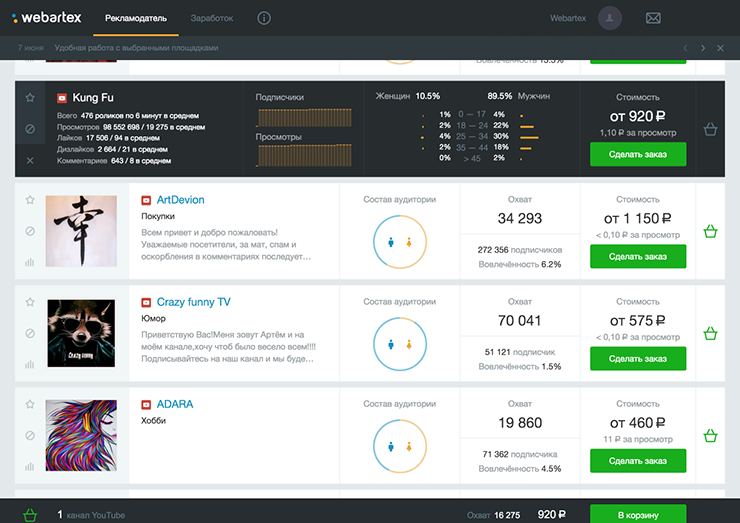Add ArtDevion channel to cart via basket icon

tap(710, 232)
